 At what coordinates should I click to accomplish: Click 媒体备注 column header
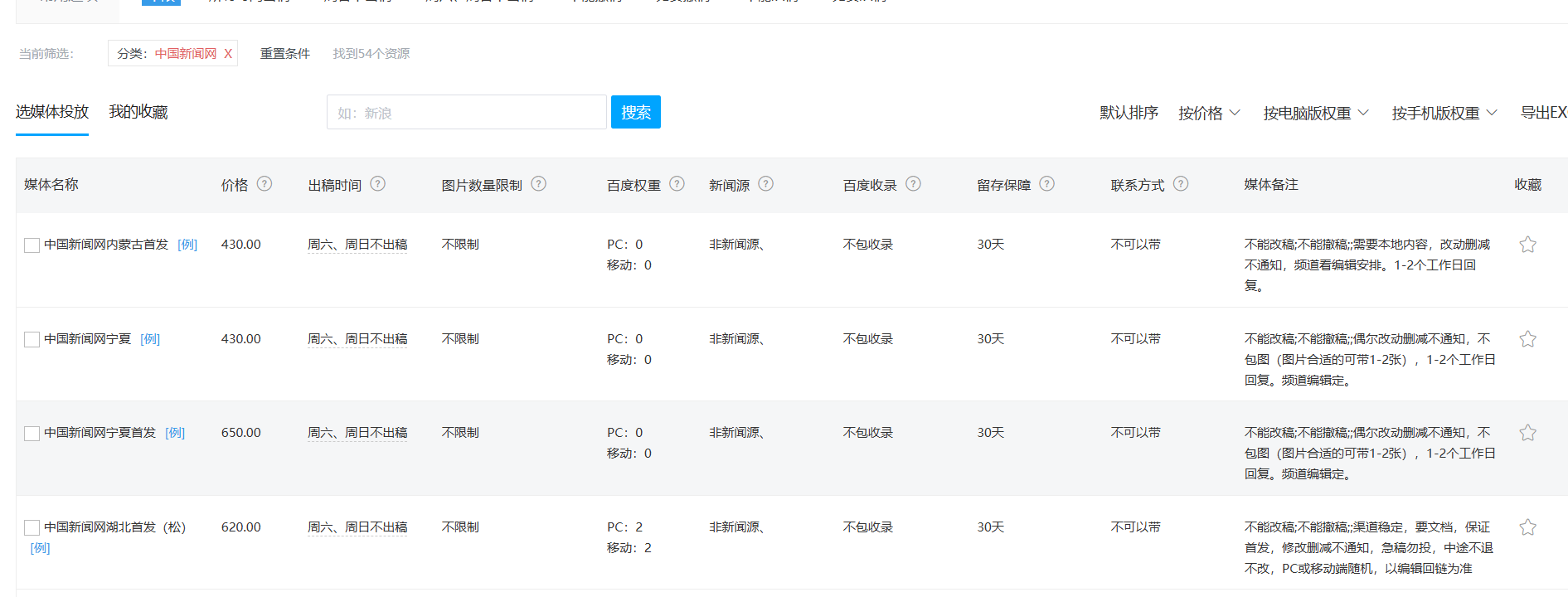1271,185
